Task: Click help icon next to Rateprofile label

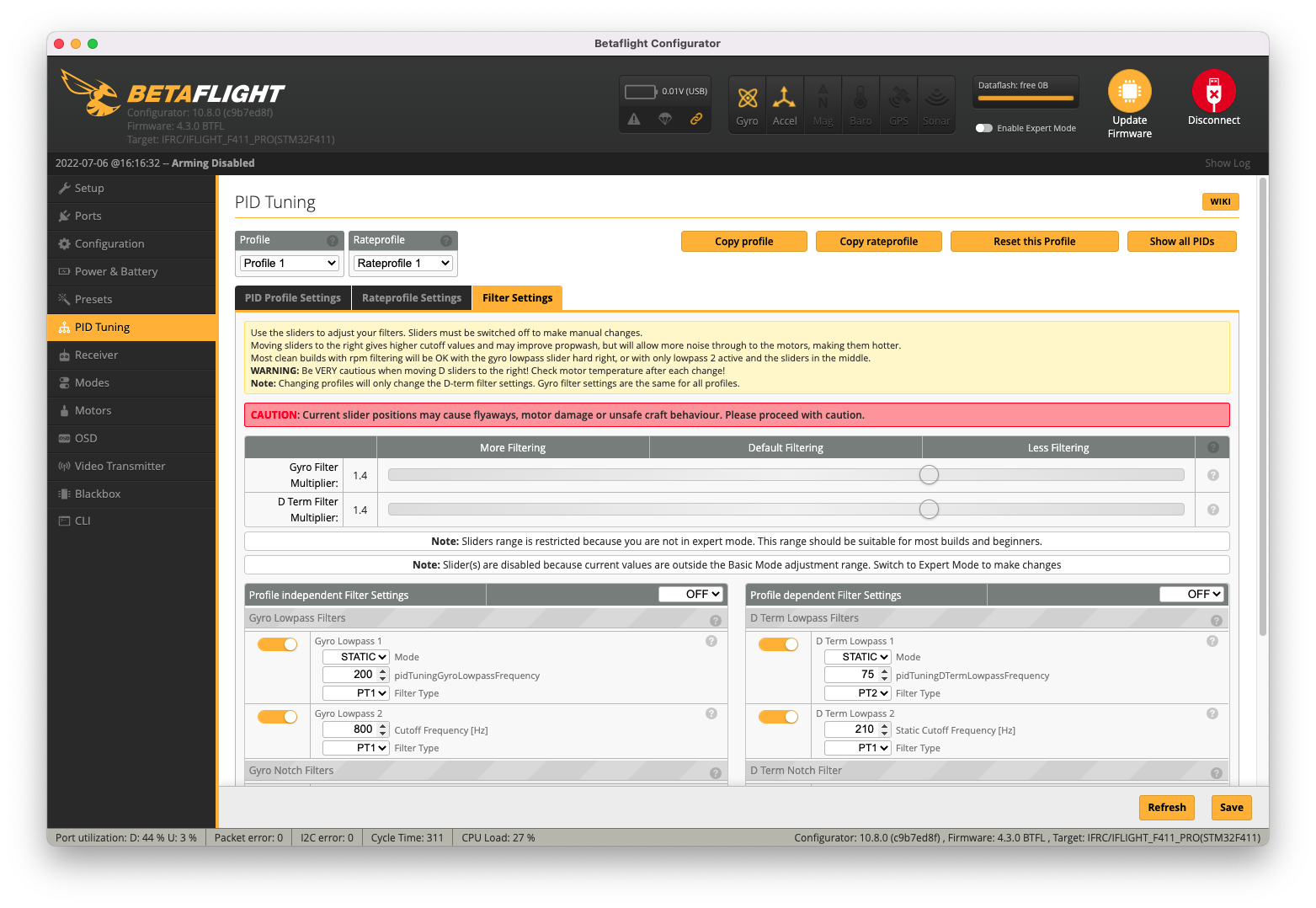Action: pyautogui.click(x=446, y=241)
